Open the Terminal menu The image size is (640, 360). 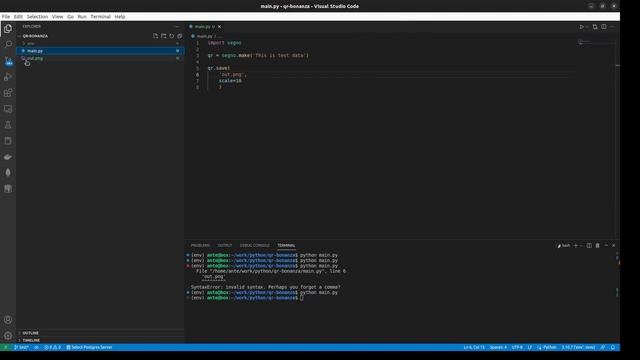pos(100,17)
